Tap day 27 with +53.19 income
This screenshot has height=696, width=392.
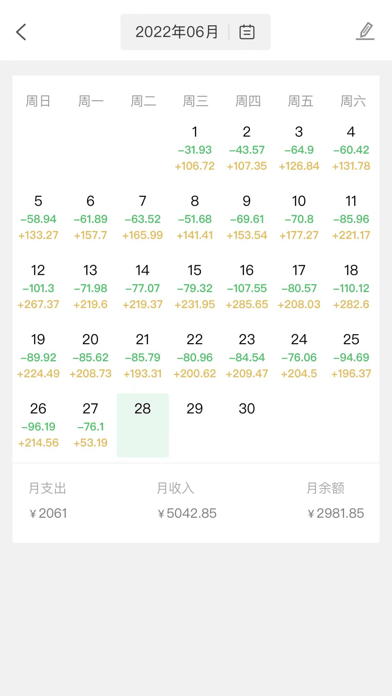[x=90, y=425]
